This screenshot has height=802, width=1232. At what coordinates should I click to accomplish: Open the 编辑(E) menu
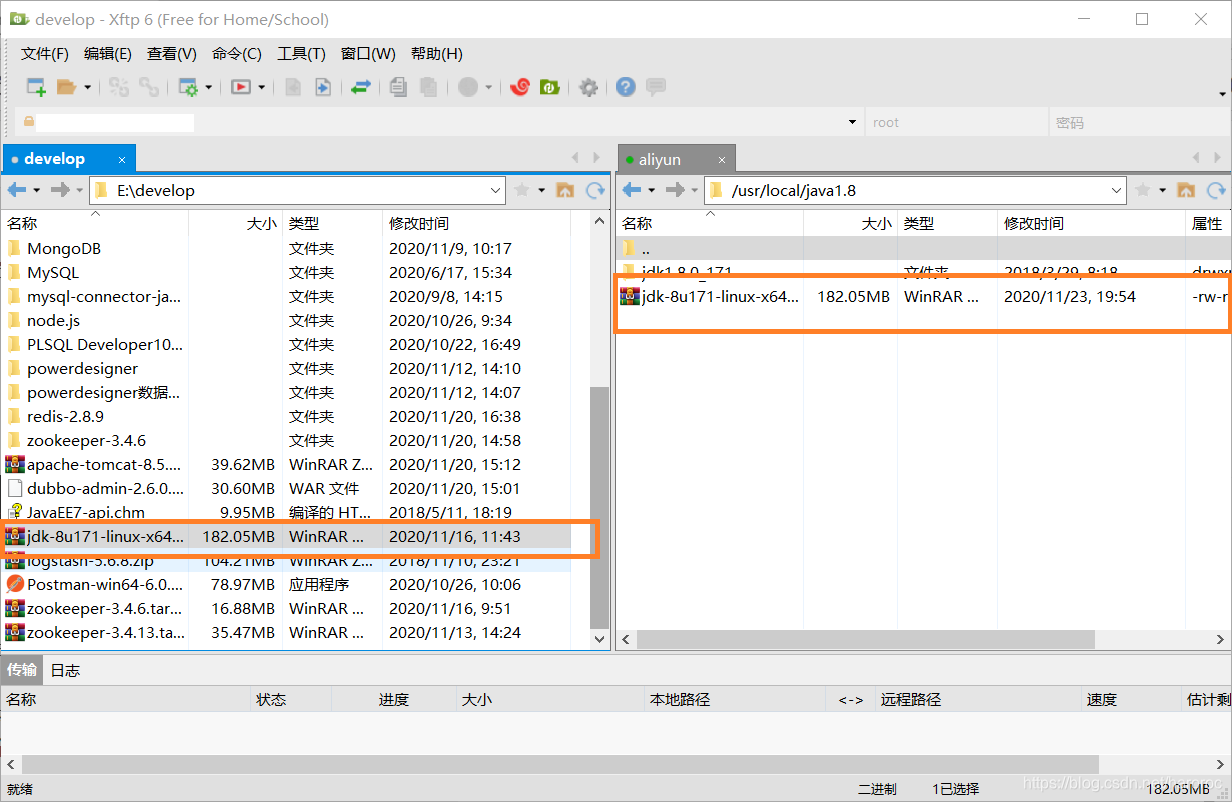[108, 54]
